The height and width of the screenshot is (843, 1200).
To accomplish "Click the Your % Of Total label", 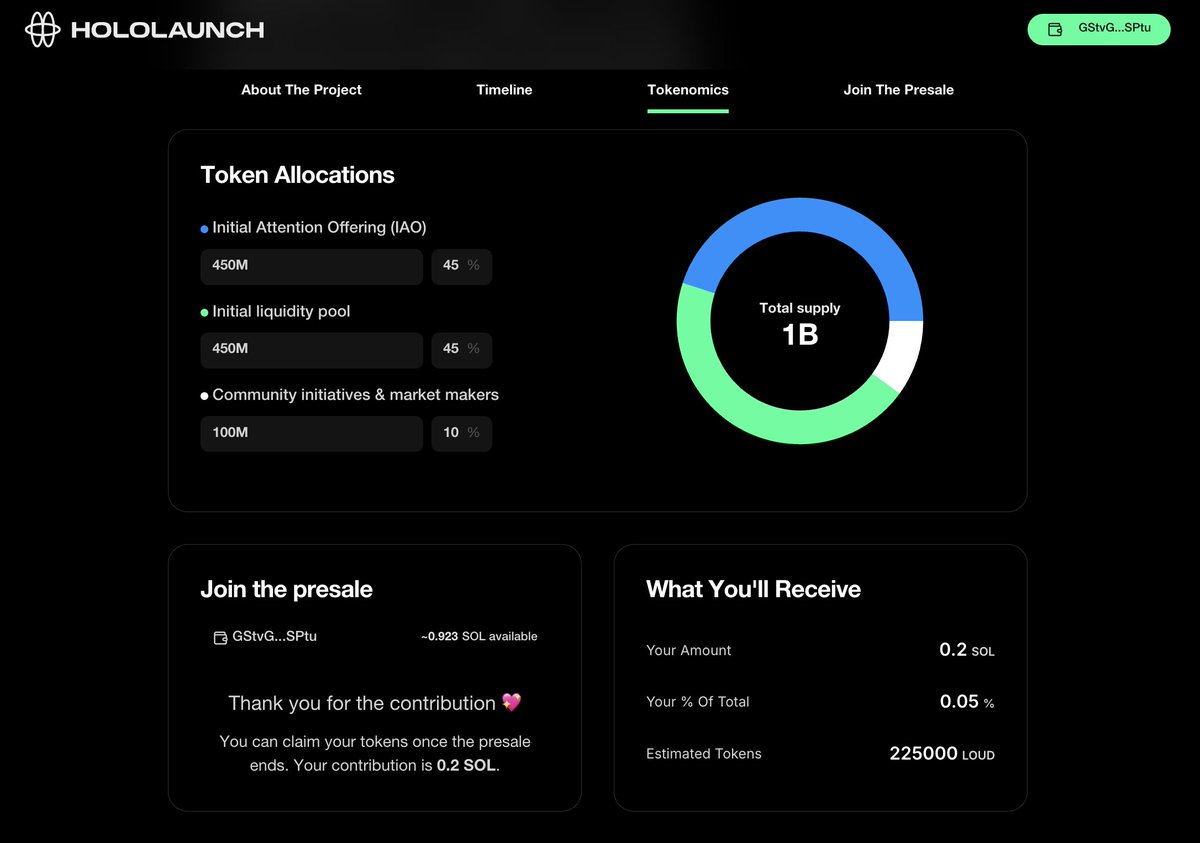I will click(698, 702).
